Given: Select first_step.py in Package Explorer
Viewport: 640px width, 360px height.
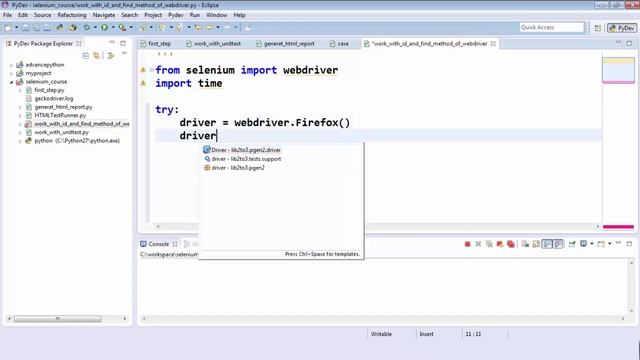Looking at the screenshot, I should pyautogui.click(x=49, y=90).
